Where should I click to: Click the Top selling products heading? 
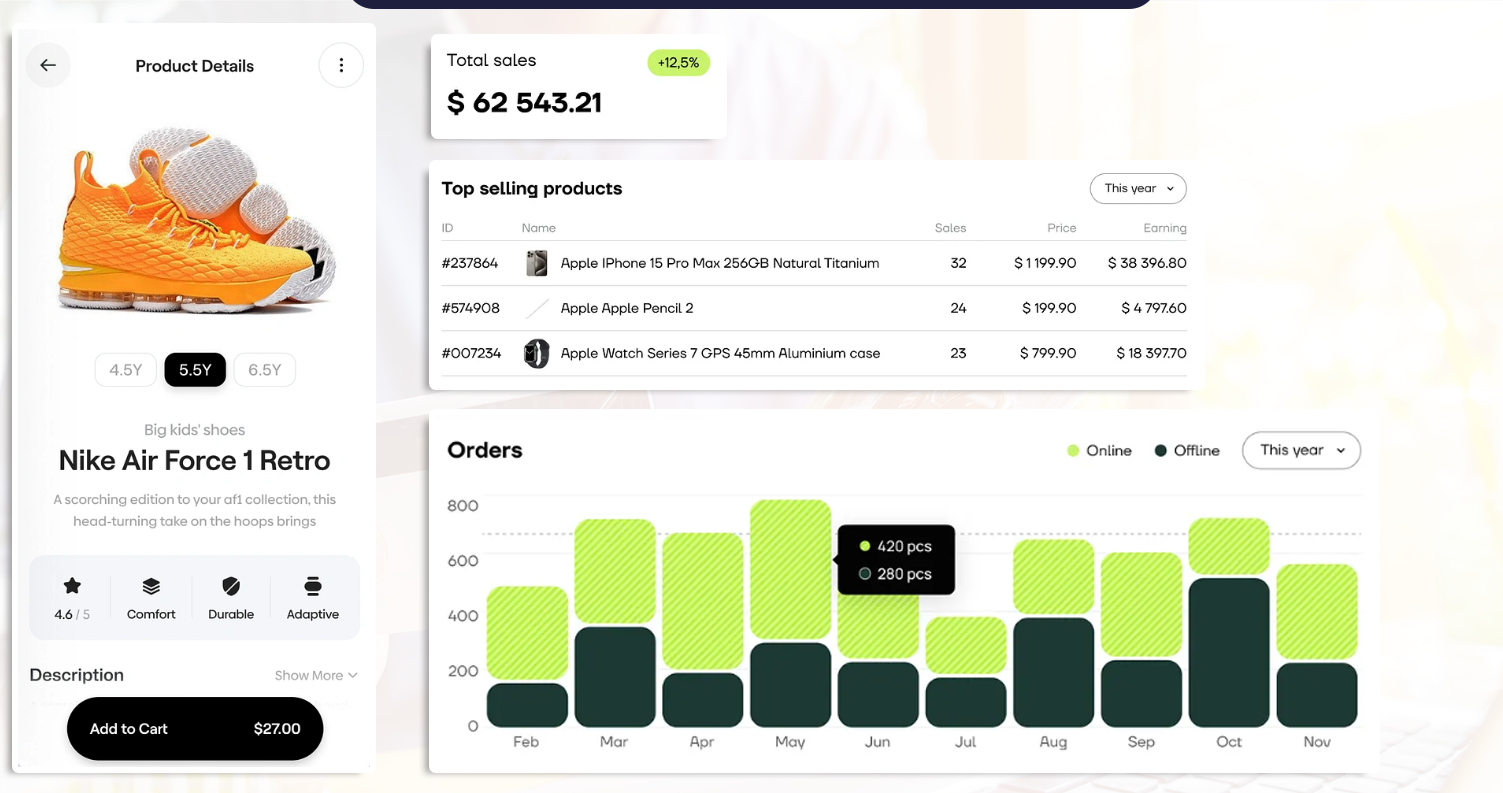(x=532, y=188)
